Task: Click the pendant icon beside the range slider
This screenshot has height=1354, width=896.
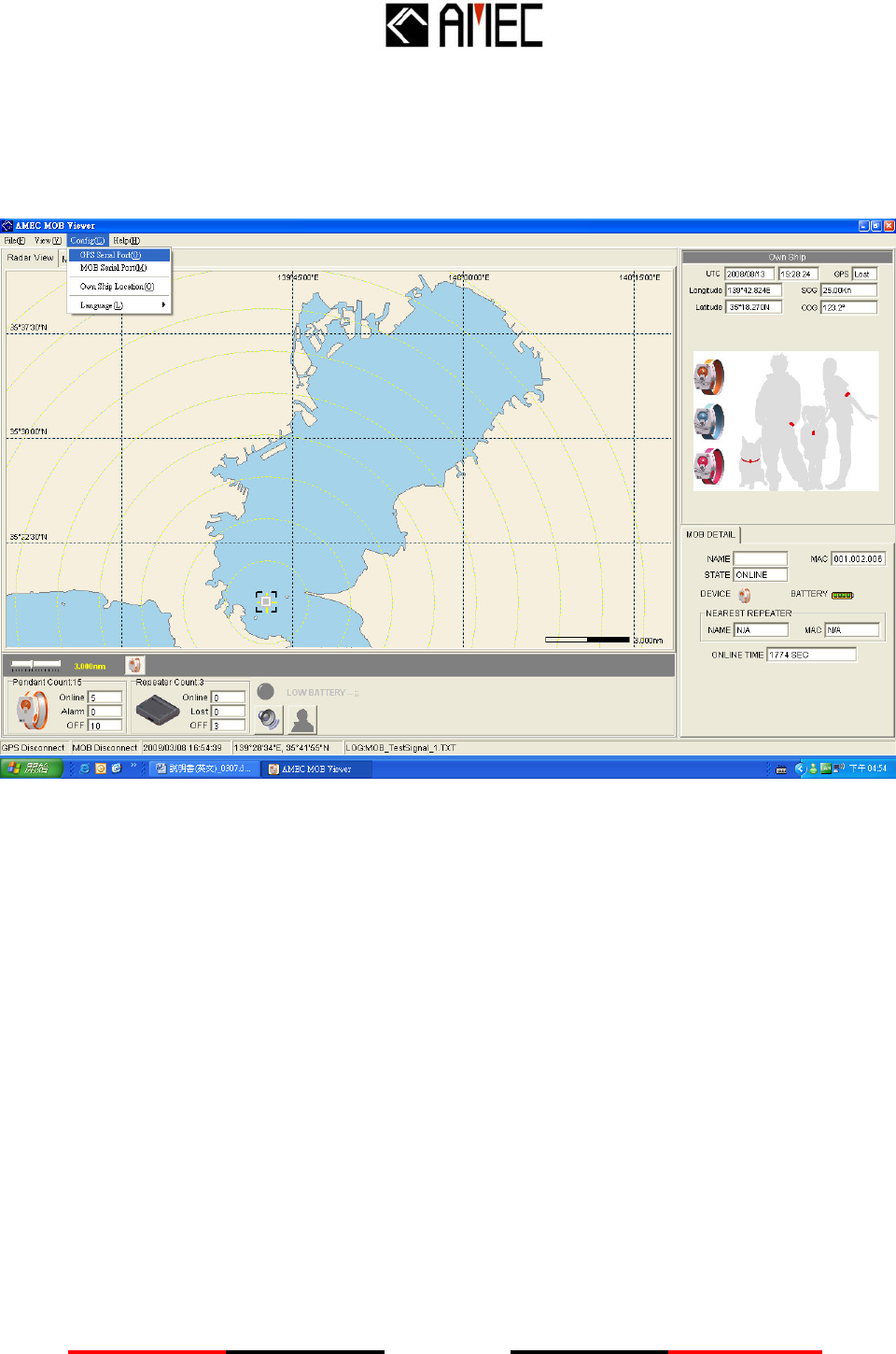Action: point(135,665)
